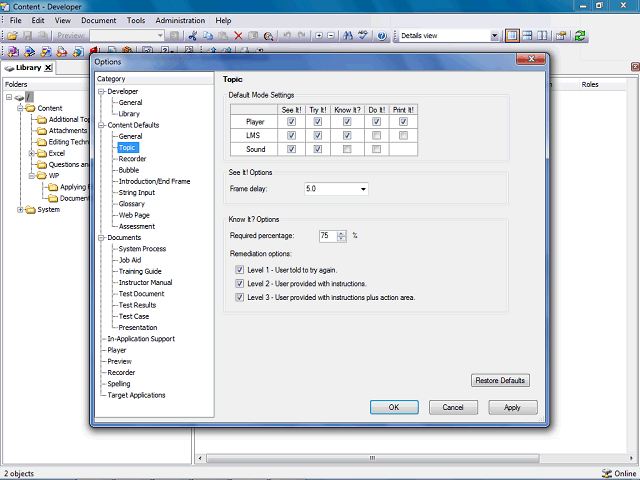Open the Administration menu

pyautogui.click(x=180, y=20)
